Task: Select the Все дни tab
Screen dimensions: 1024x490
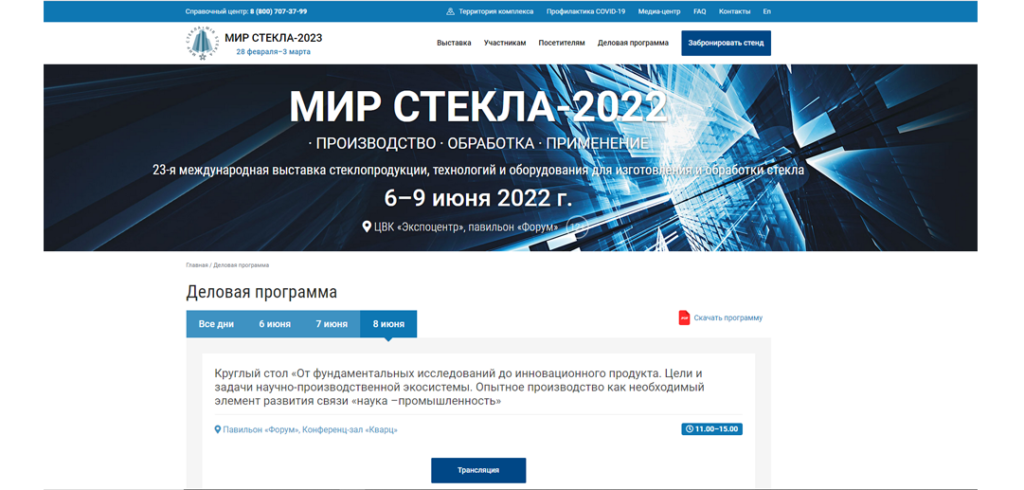Action: click(216, 324)
